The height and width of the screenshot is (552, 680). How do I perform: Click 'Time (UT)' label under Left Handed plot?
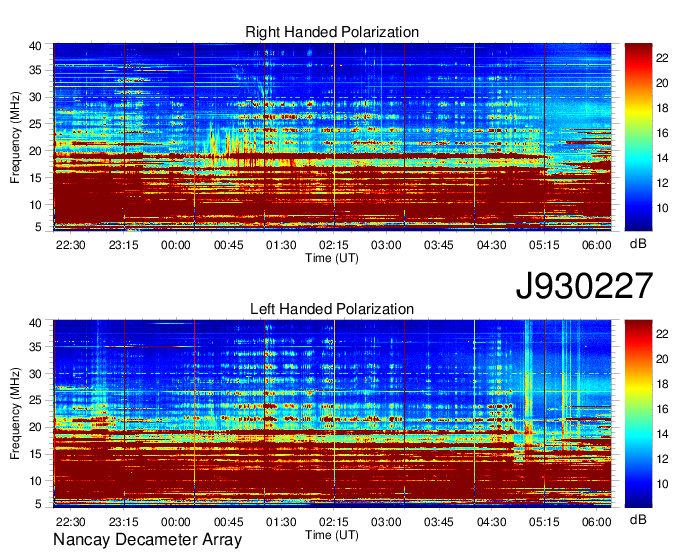[332, 535]
